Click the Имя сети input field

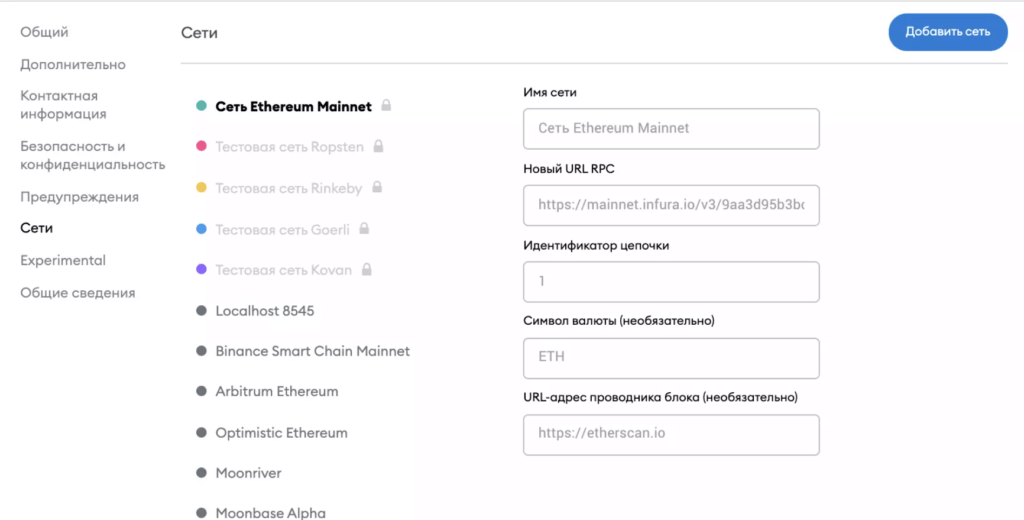[671, 129]
